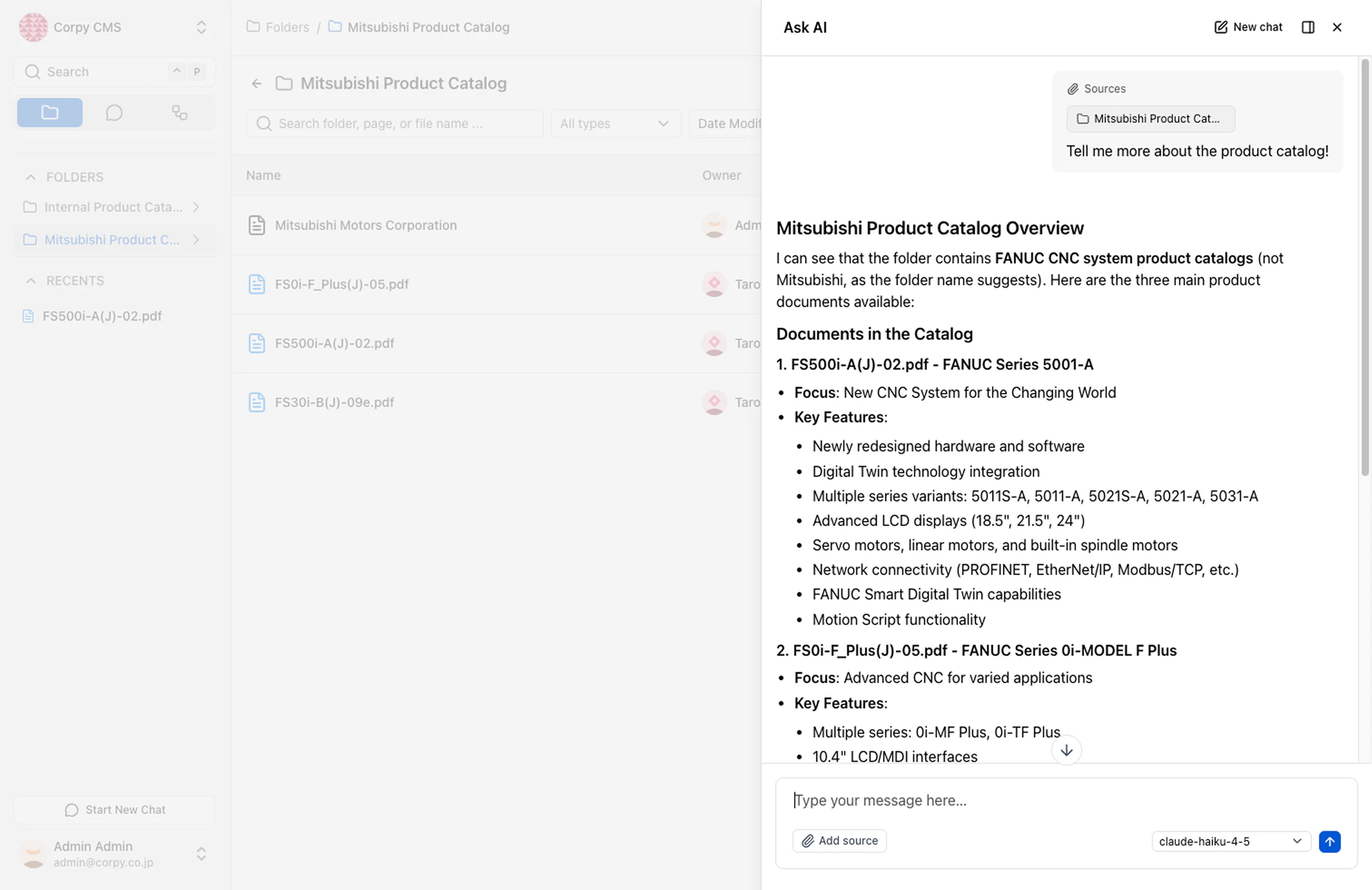This screenshot has height=890, width=1372.
Task: Sort by the Owner column header
Action: click(x=721, y=175)
